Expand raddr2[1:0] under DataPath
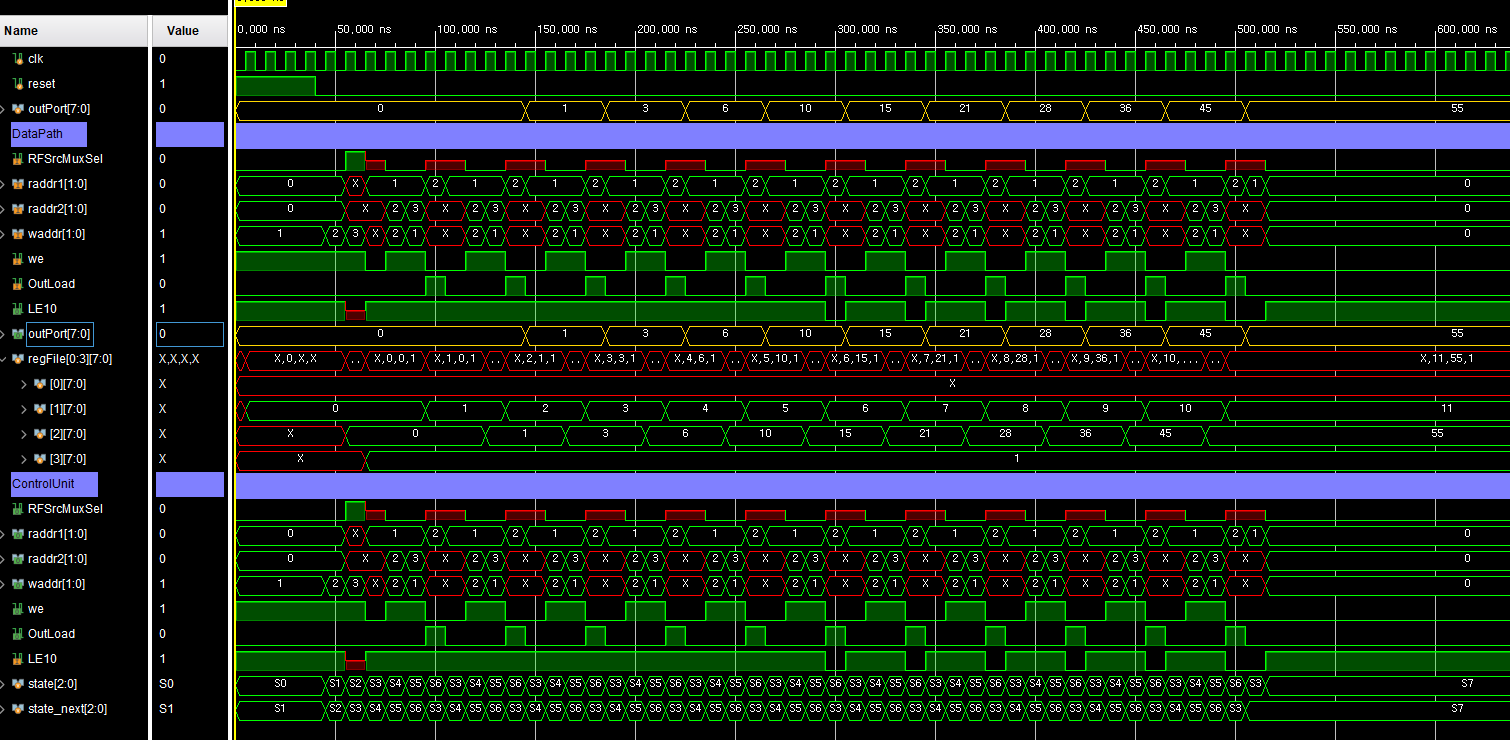This screenshot has width=1510, height=740. tap(4, 209)
